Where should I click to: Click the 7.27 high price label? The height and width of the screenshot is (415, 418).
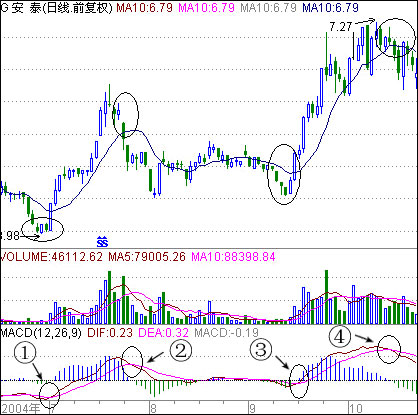(341, 27)
